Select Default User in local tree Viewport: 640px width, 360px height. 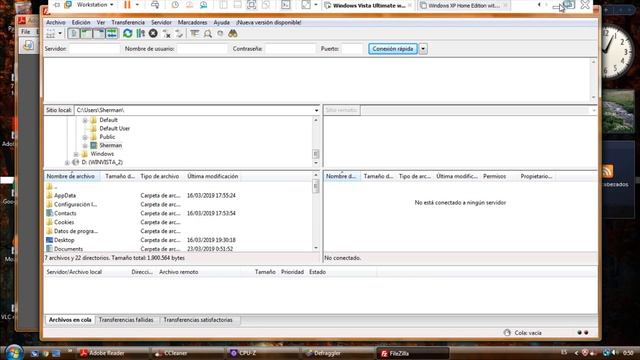[x=114, y=129]
